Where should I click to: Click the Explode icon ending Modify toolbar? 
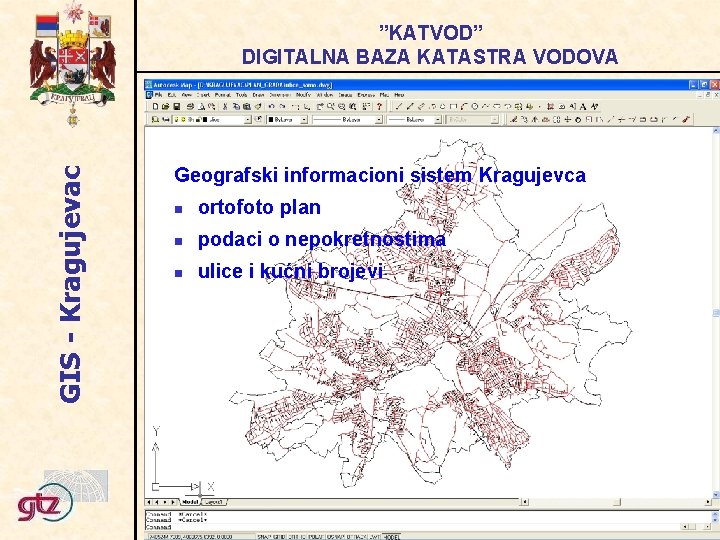tap(686, 119)
